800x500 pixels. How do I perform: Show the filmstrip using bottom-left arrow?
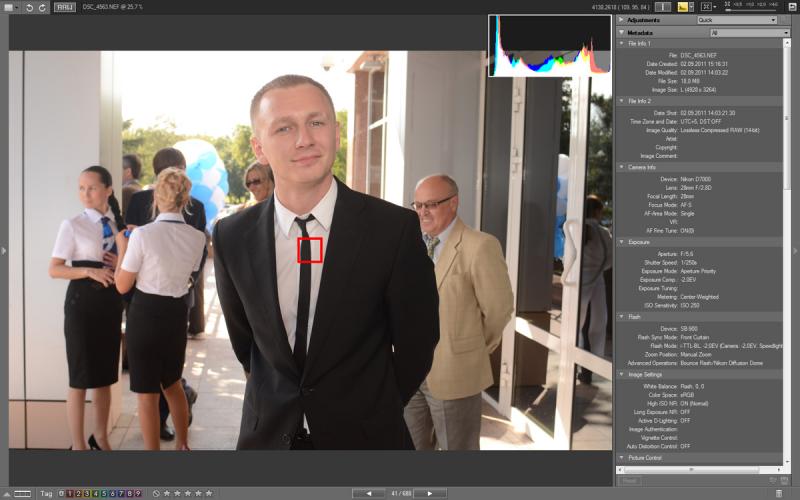click(x=6, y=493)
